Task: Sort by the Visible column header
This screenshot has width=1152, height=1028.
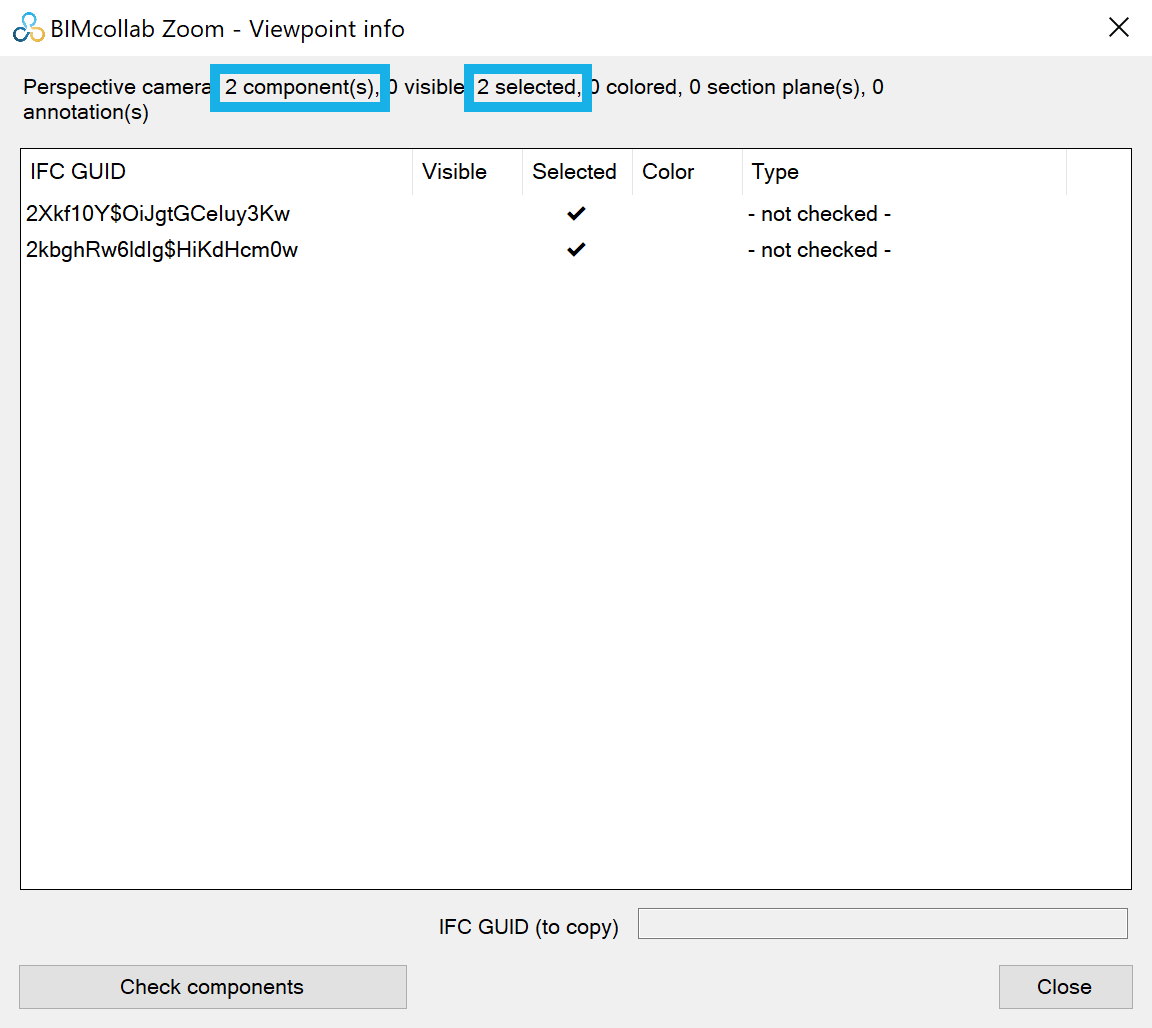Action: (467, 172)
